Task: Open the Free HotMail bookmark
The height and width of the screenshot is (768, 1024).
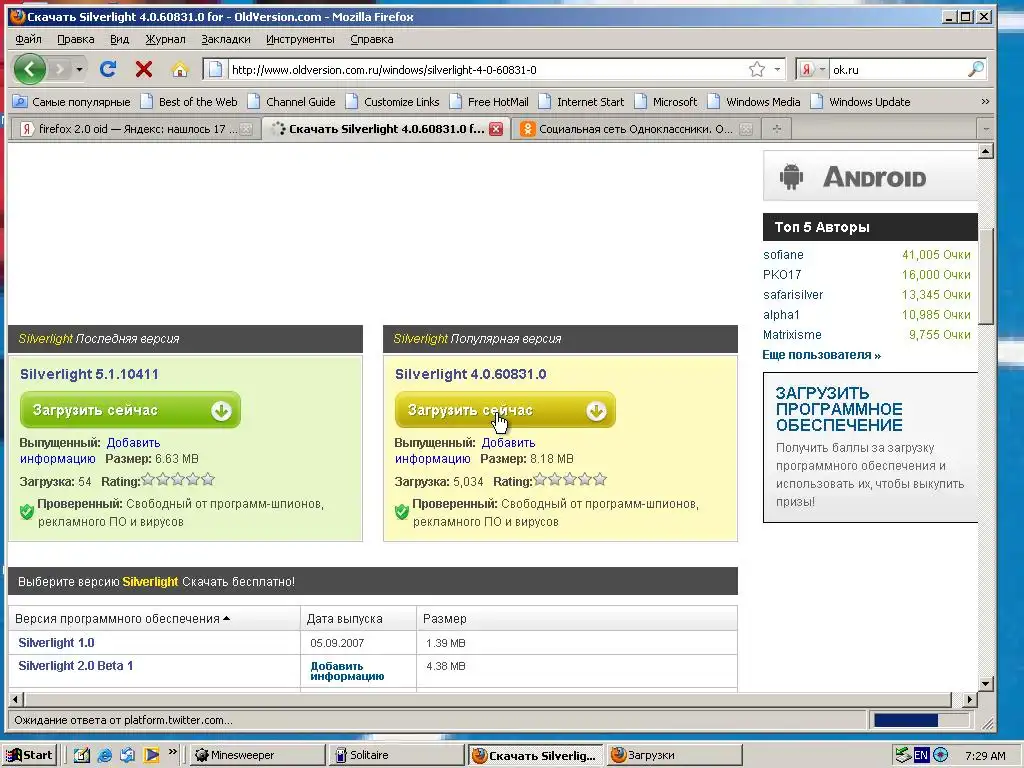Action: pos(489,102)
